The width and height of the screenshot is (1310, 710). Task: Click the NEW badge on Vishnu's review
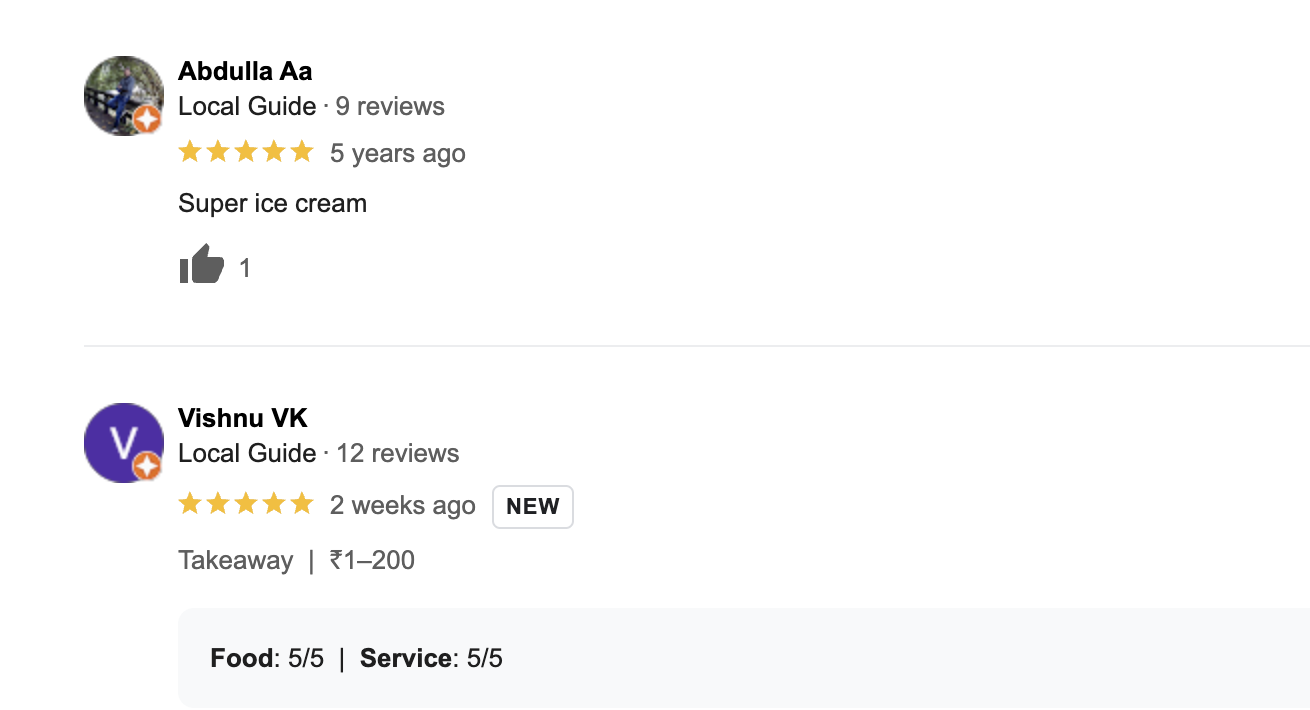pyautogui.click(x=533, y=506)
